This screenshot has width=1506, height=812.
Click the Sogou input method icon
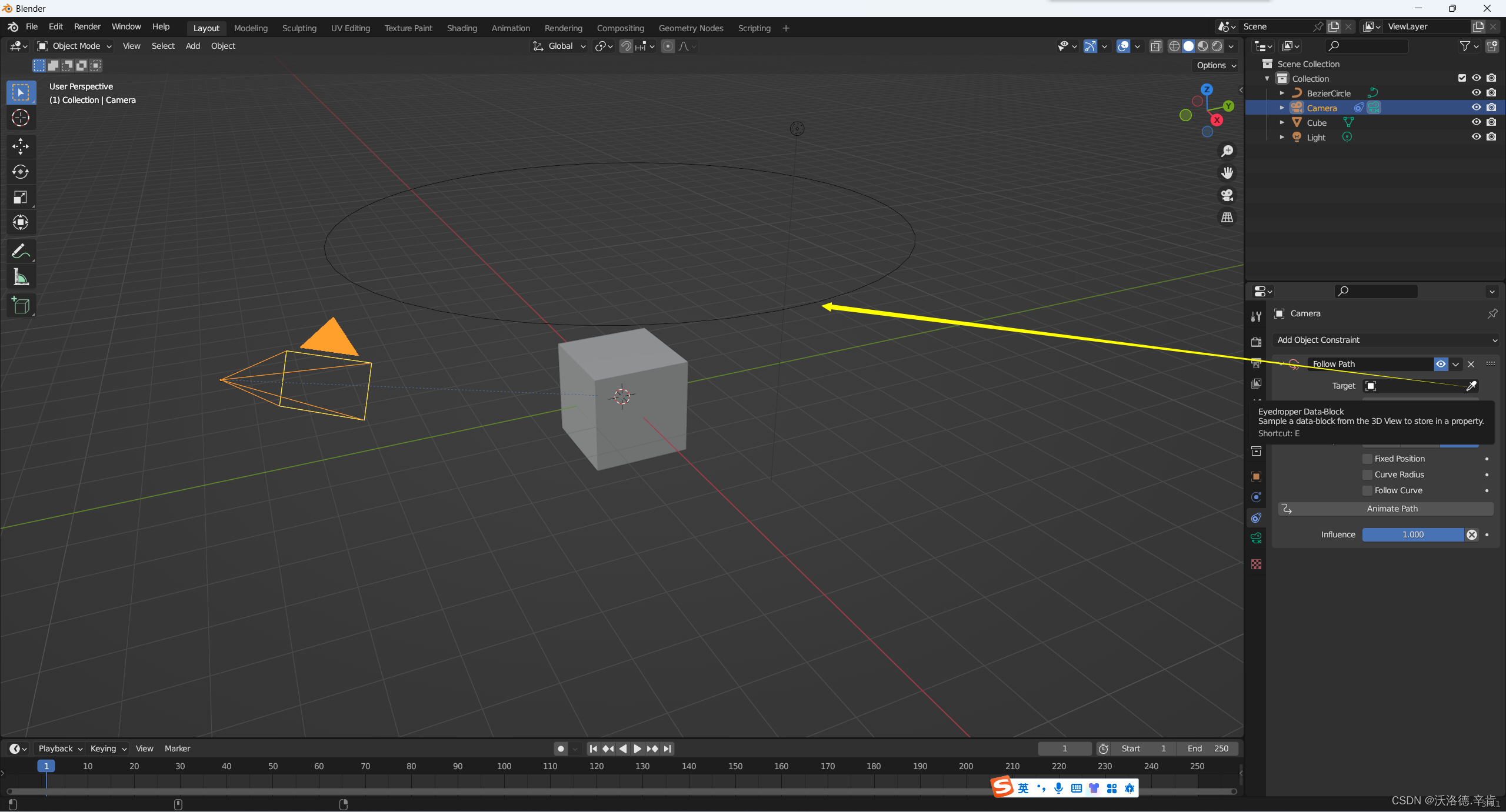tap(1003, 788)
